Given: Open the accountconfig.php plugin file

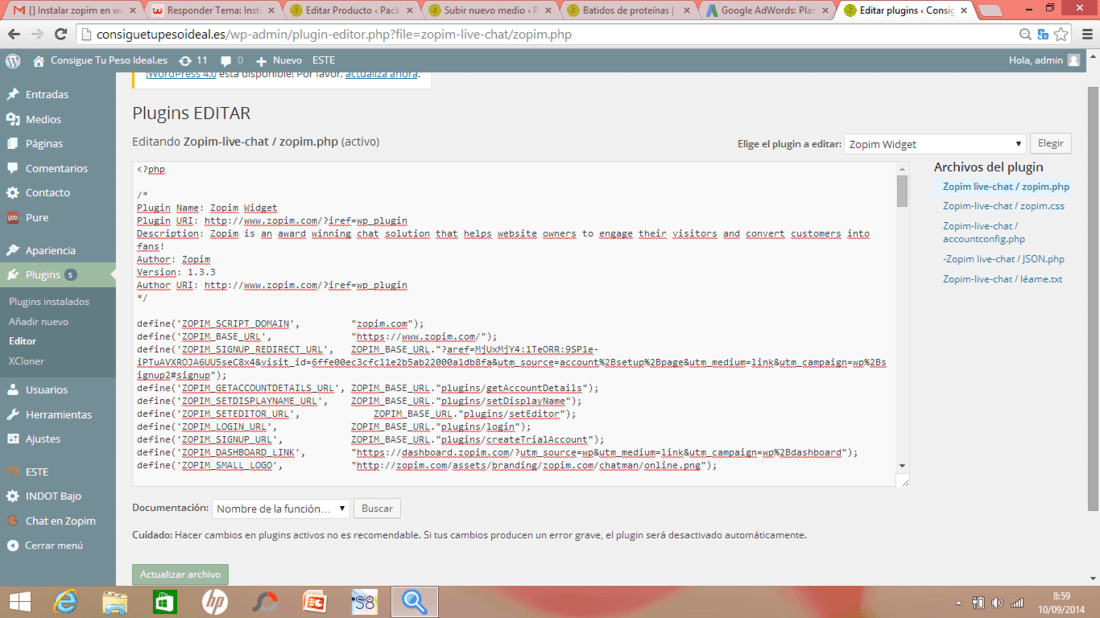Looking at the screenshot, I should coord(984,232).
